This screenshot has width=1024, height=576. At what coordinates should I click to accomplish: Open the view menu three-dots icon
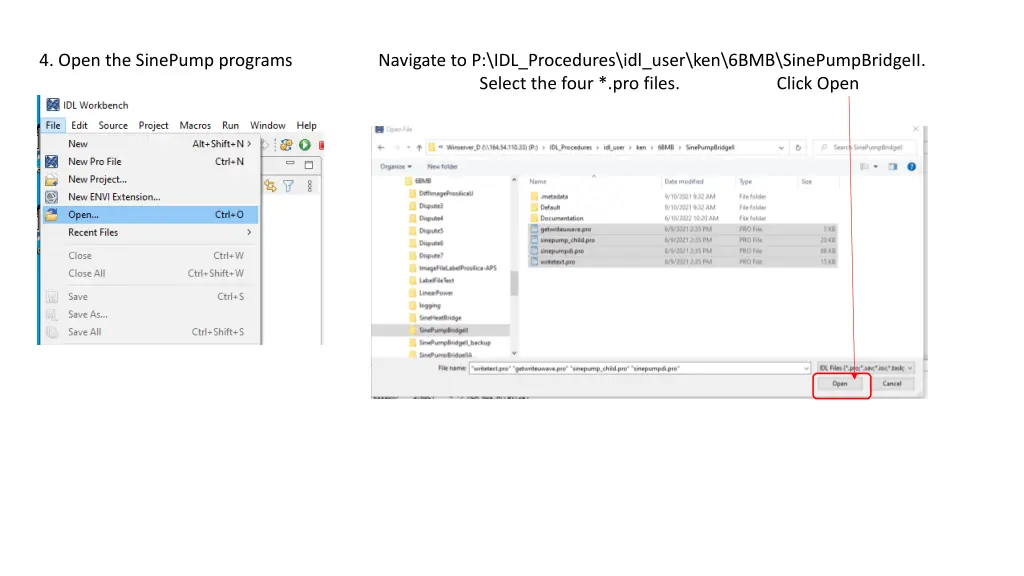pyautogui.click(x=310, y=186)
